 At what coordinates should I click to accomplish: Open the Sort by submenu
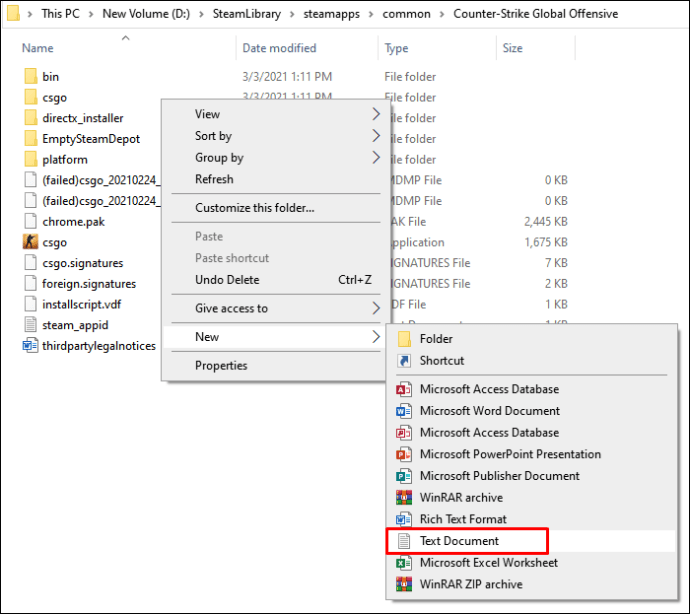pos(276,136)
